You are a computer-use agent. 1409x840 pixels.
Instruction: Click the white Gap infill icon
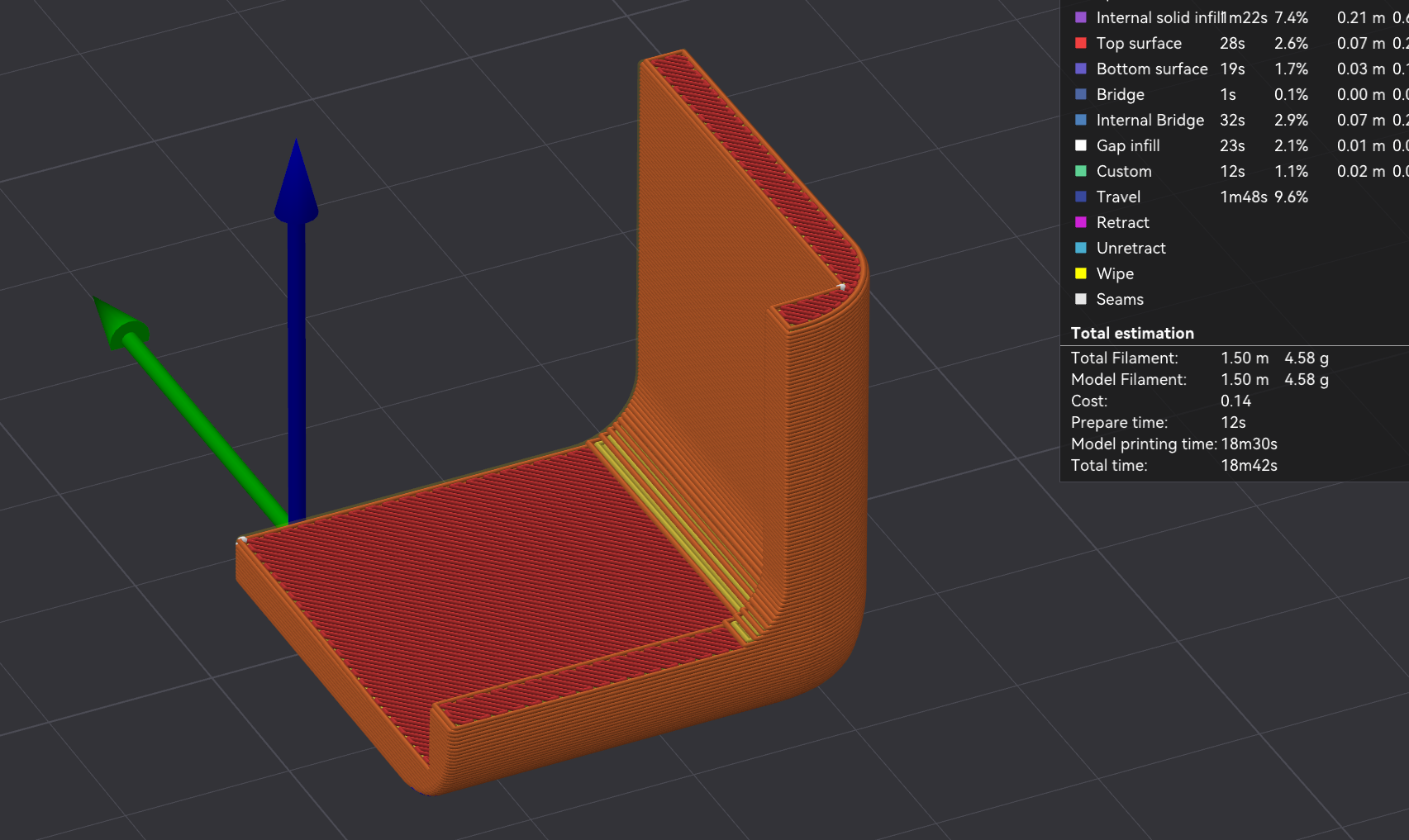coord(1080,145)
